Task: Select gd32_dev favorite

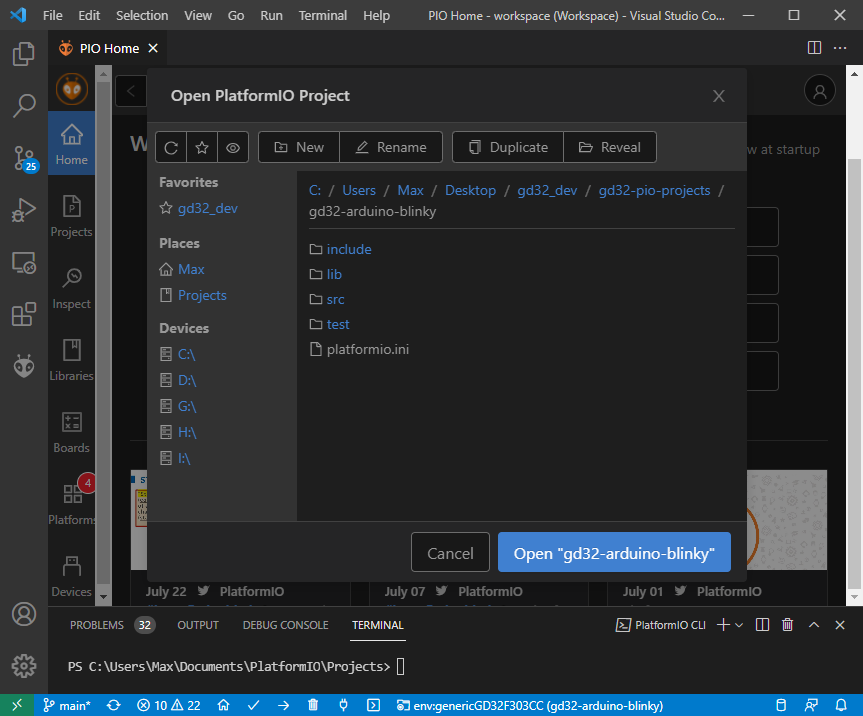Action: 207,208
